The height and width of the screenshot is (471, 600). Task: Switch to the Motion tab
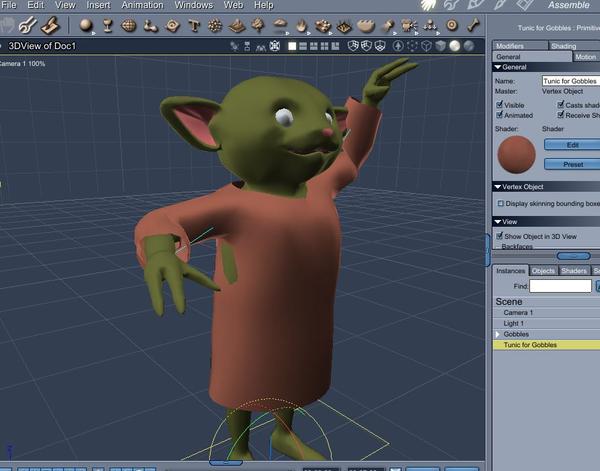click(586, 57)
